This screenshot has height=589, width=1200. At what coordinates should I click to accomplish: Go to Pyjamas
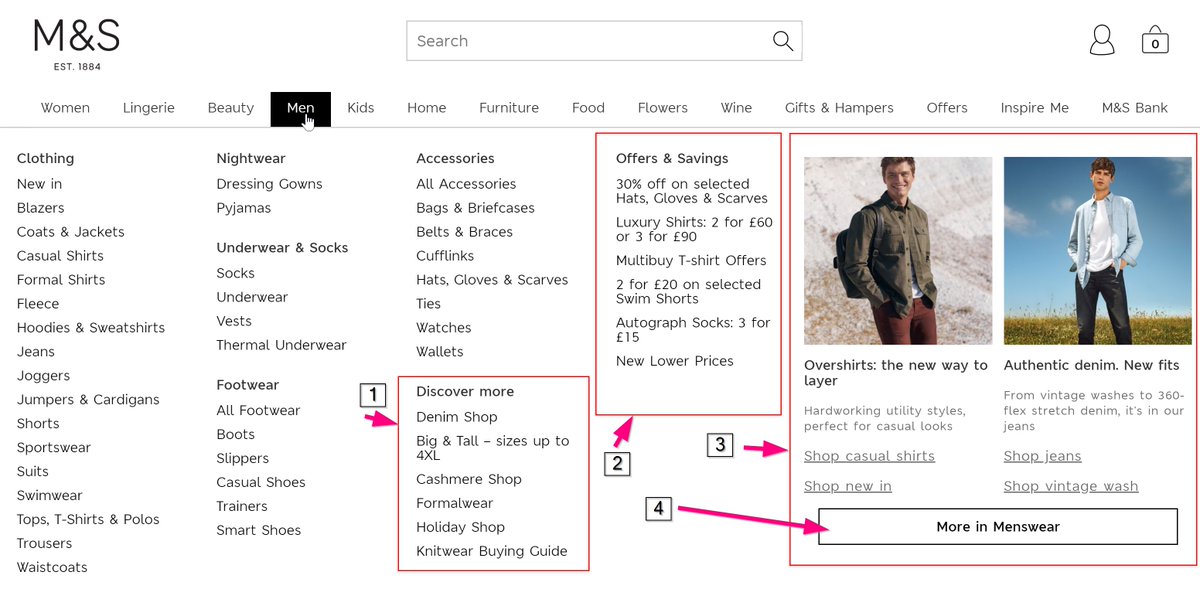[x=244, y=208]
